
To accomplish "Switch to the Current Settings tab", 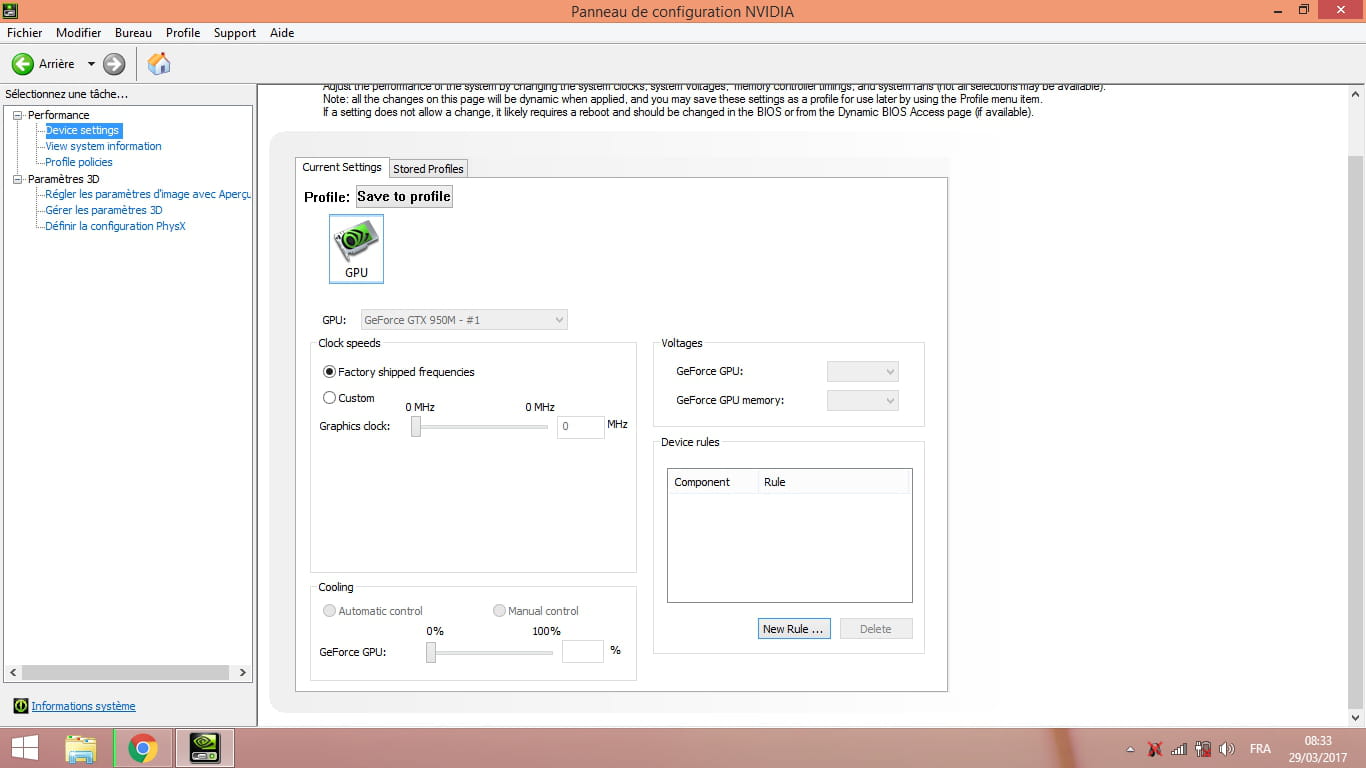I will click(x=342, y=167).
